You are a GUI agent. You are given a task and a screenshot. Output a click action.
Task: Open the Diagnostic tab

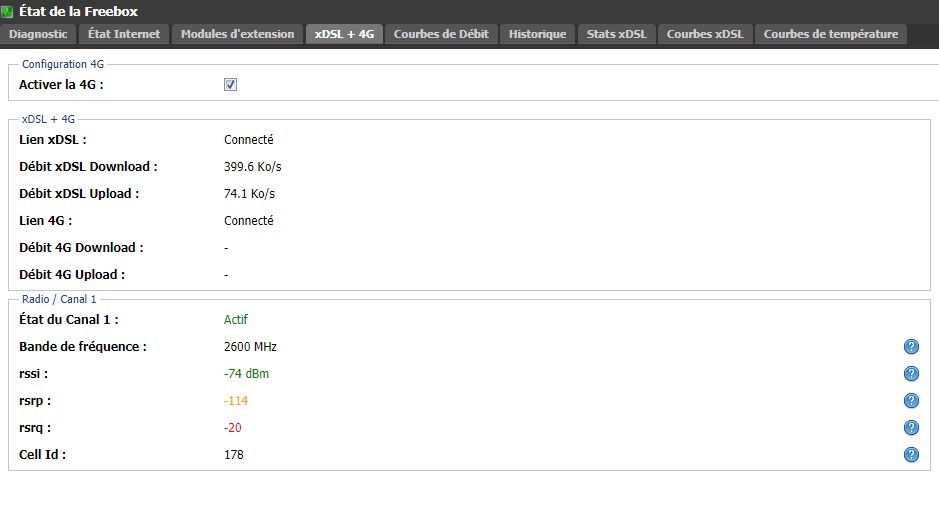pyautogui.click(x=38, y=34)
